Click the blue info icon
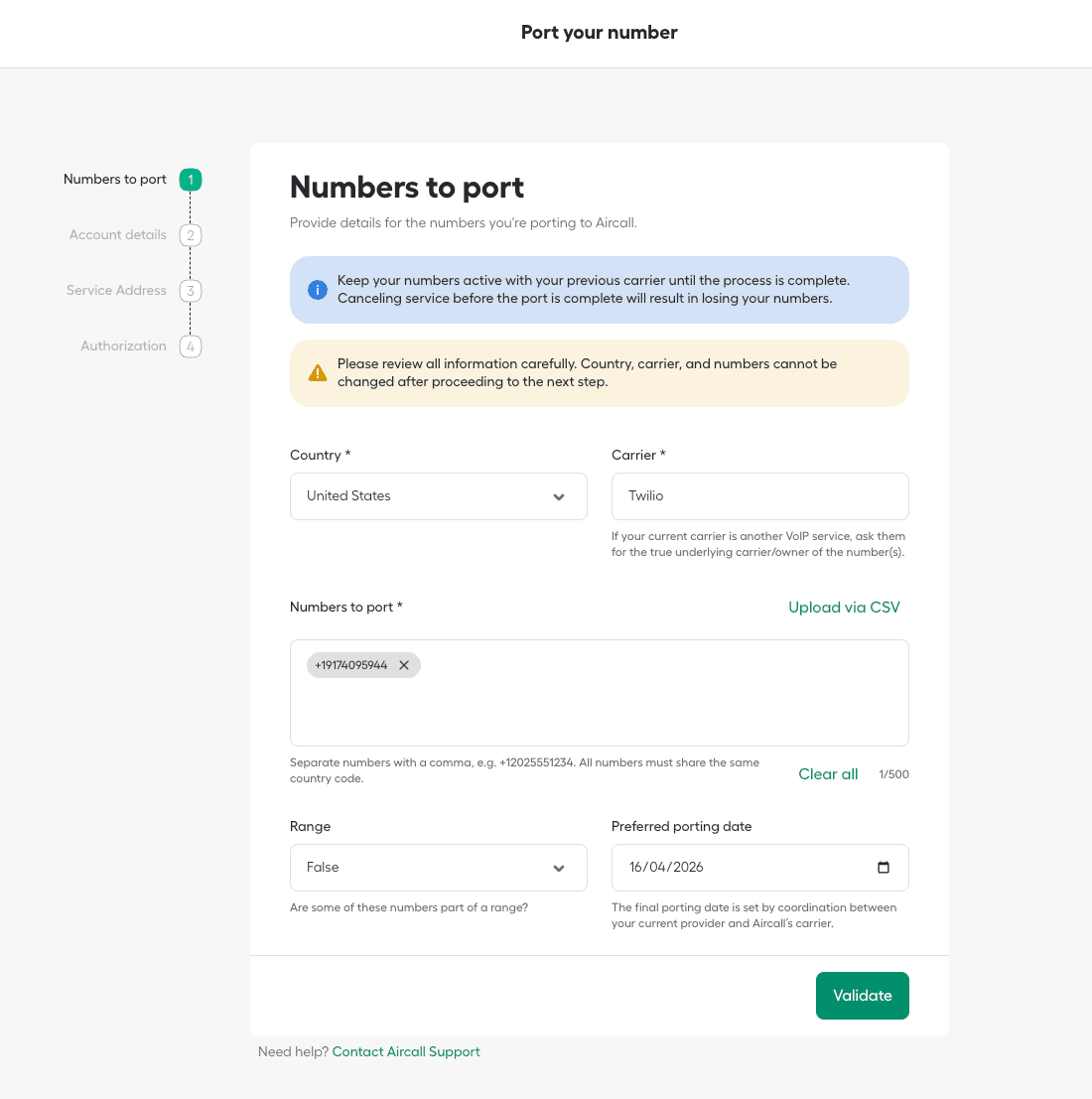The image size is (1092, 1099). coord(318,290)
